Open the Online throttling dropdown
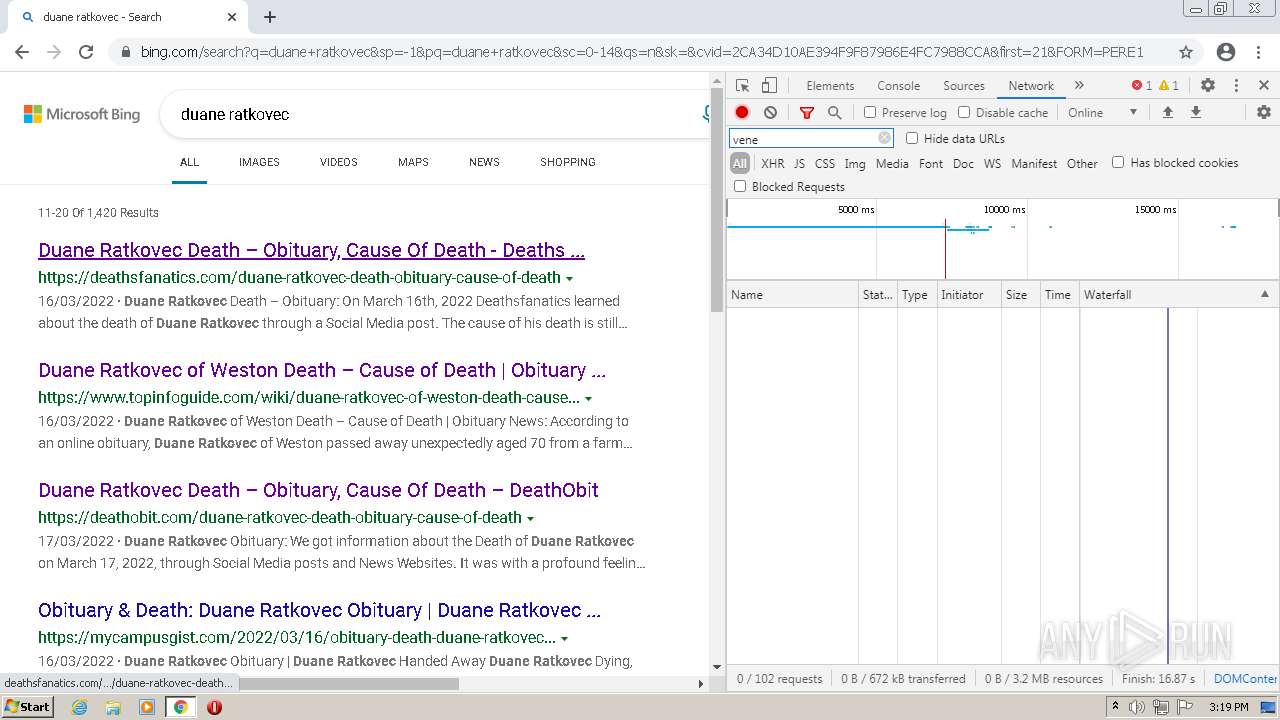1280x720 pixels. [1103, 113]
